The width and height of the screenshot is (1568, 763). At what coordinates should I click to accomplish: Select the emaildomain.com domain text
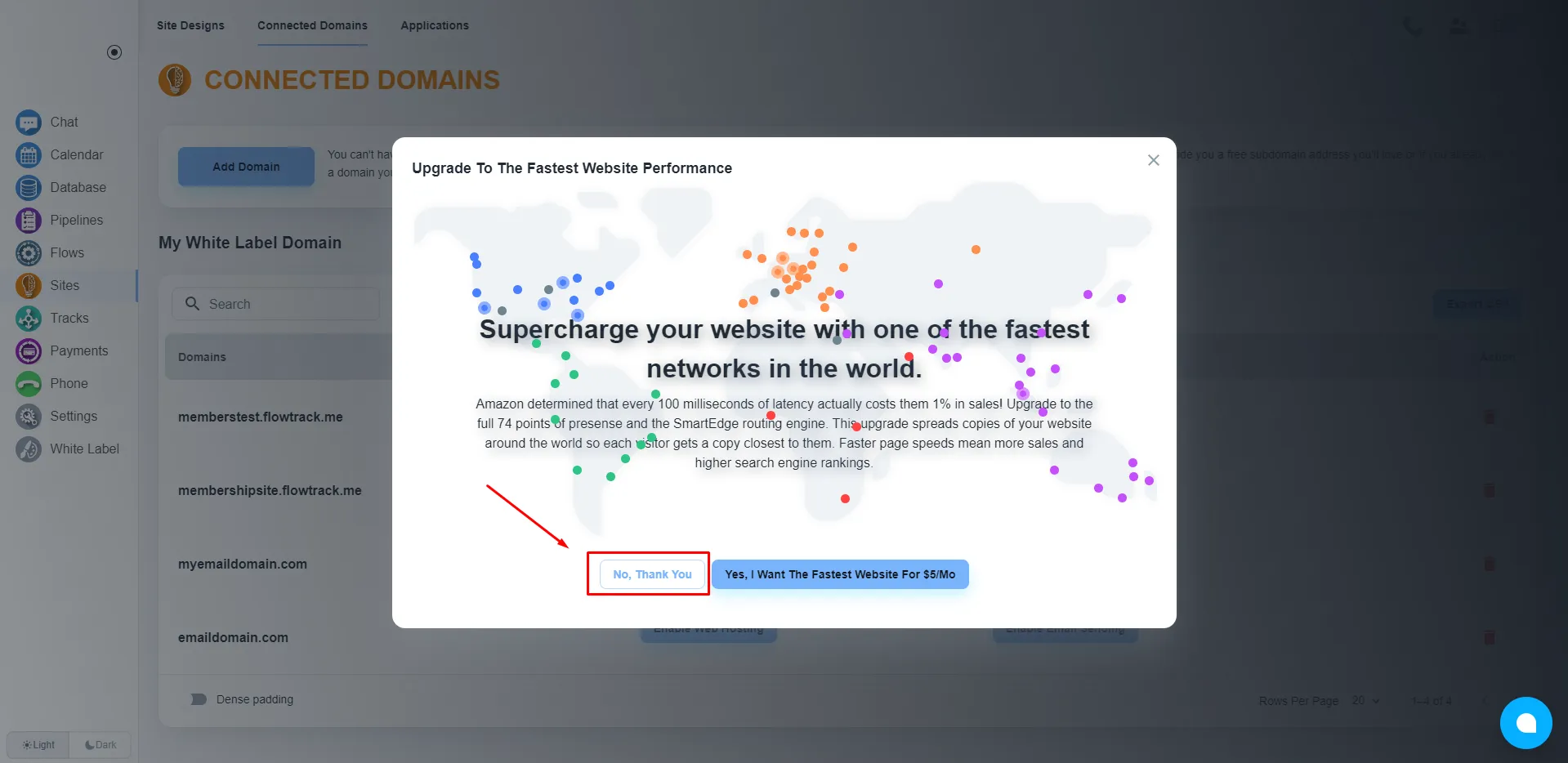(233, 637)
